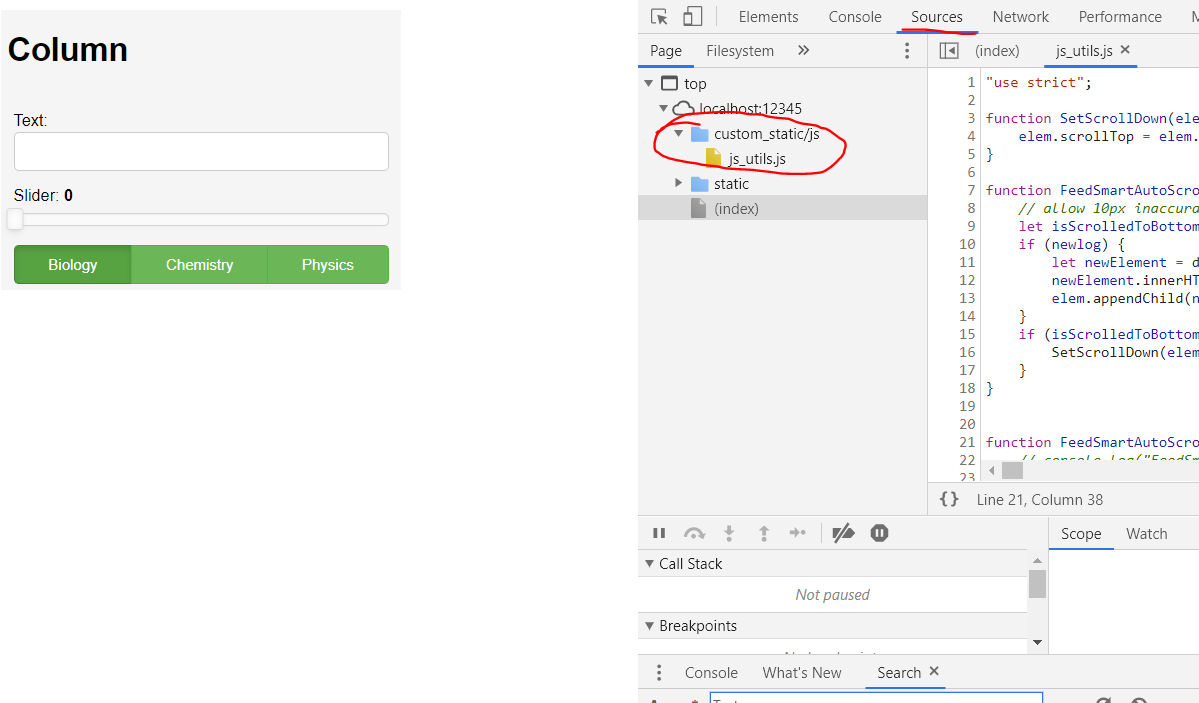Select the inspect element tool
Viewport: 1199px width, 703px height.
[x=659, y=16]
